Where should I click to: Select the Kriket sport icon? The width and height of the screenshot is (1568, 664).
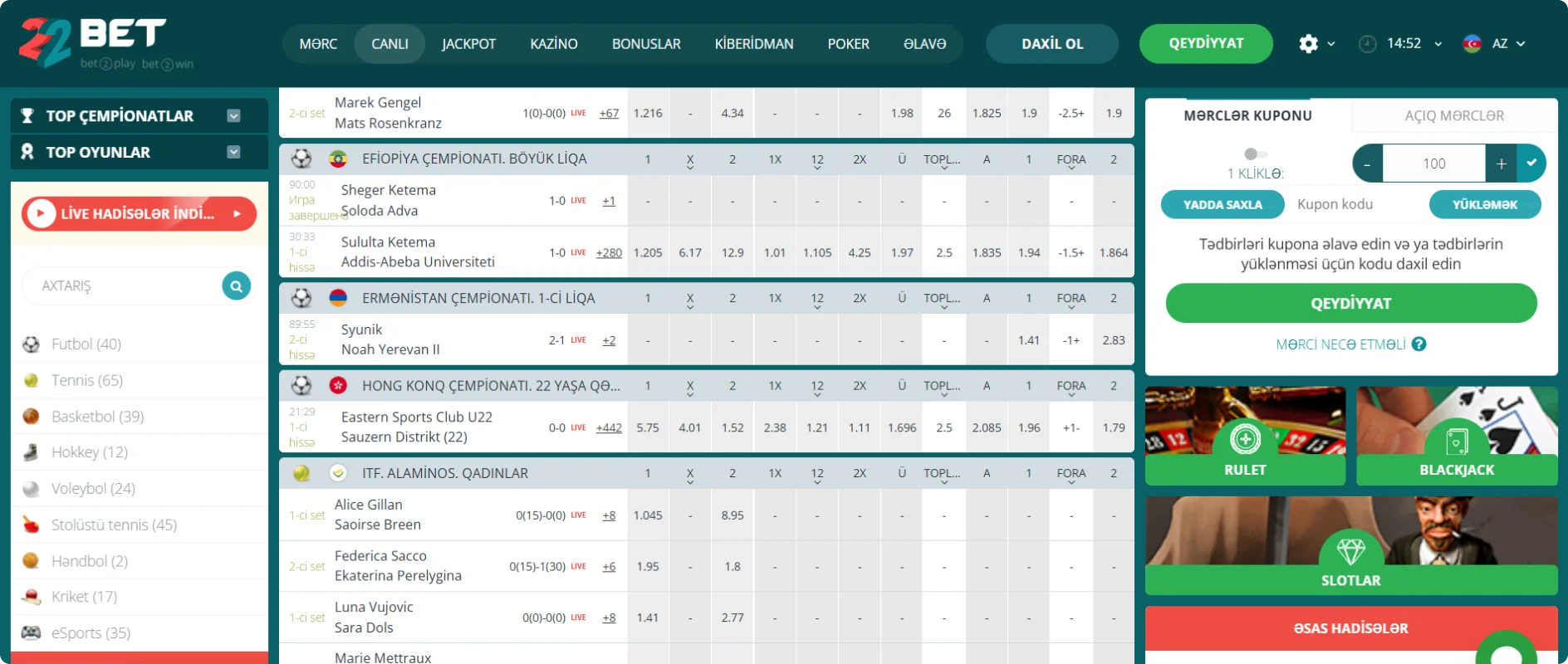31,597
